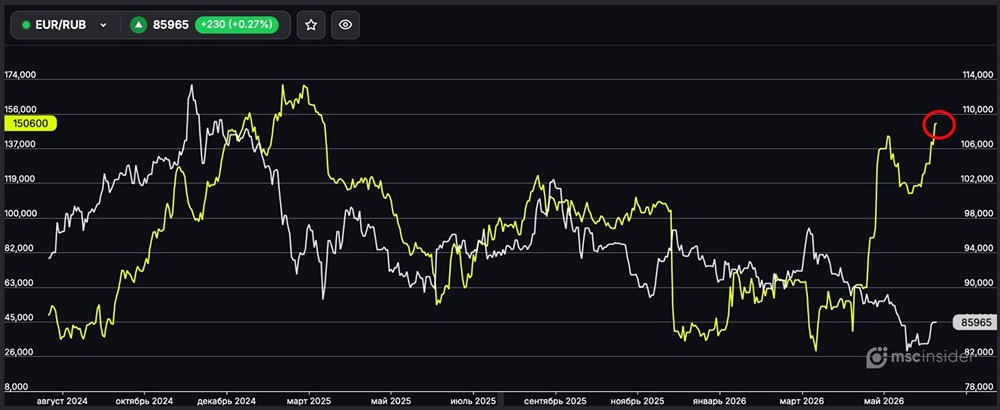Click the март 2026 date label
The width and height of the screenshot is (1000, 410).
point(802,402)
